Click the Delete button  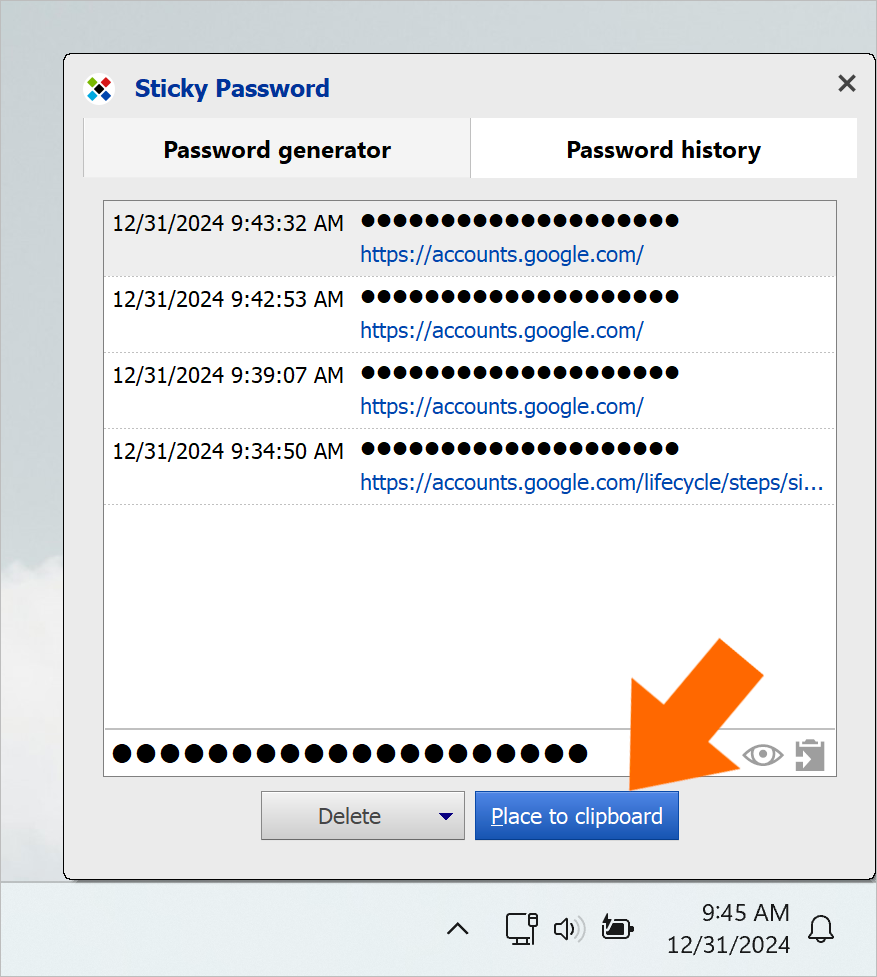[x=349, y=816]
